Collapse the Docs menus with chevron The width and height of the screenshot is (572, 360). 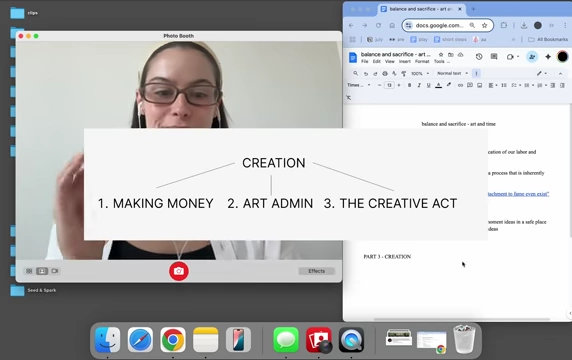tap(561, 74)
